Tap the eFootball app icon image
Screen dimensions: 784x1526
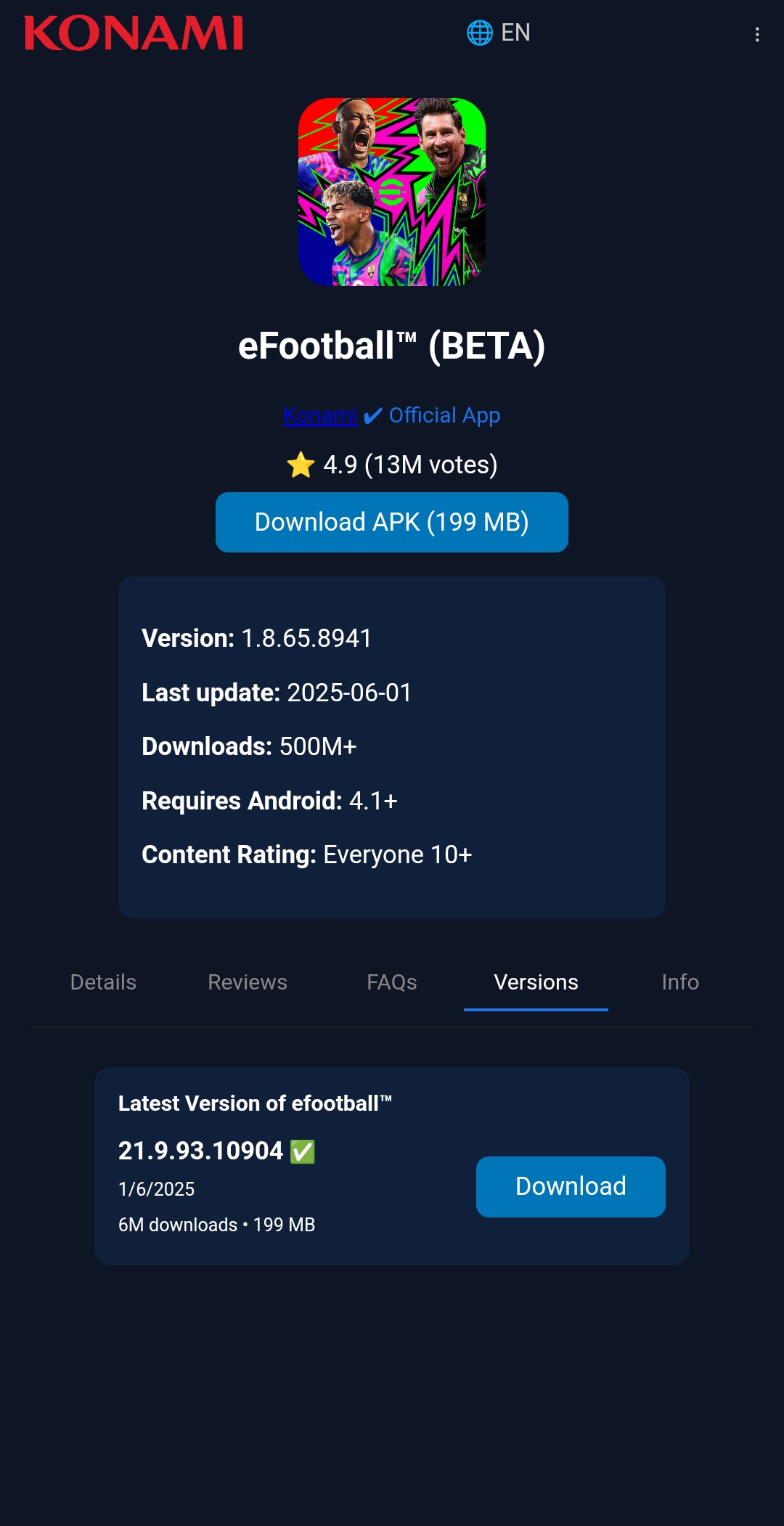click(x=392, y=192)
